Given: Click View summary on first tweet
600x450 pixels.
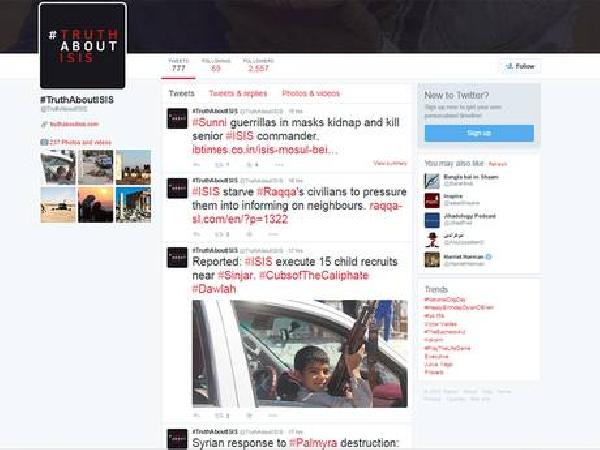Looking at the screenshot, I should pyautogui.click(x=390, y=163).
